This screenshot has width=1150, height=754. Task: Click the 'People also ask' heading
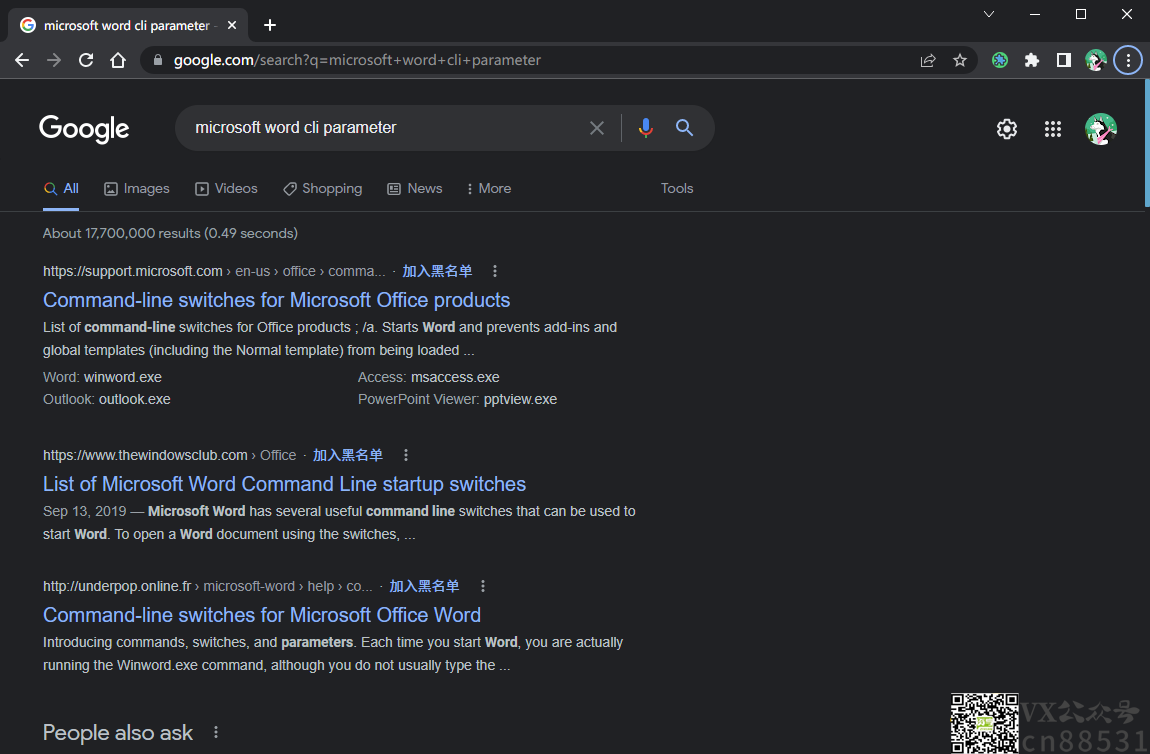(x=117, y=732)
